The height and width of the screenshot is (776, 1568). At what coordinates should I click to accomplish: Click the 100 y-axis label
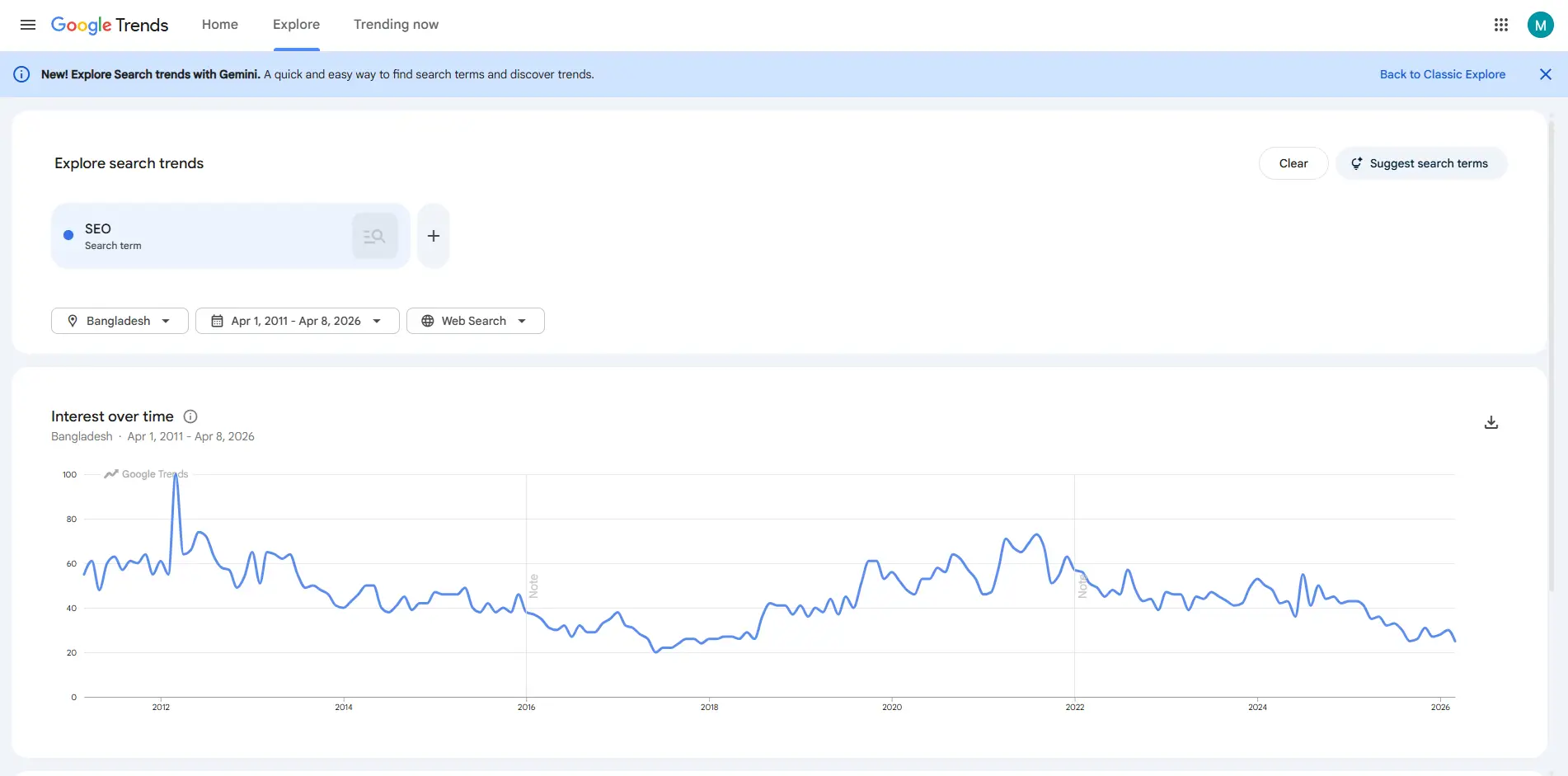69,474
